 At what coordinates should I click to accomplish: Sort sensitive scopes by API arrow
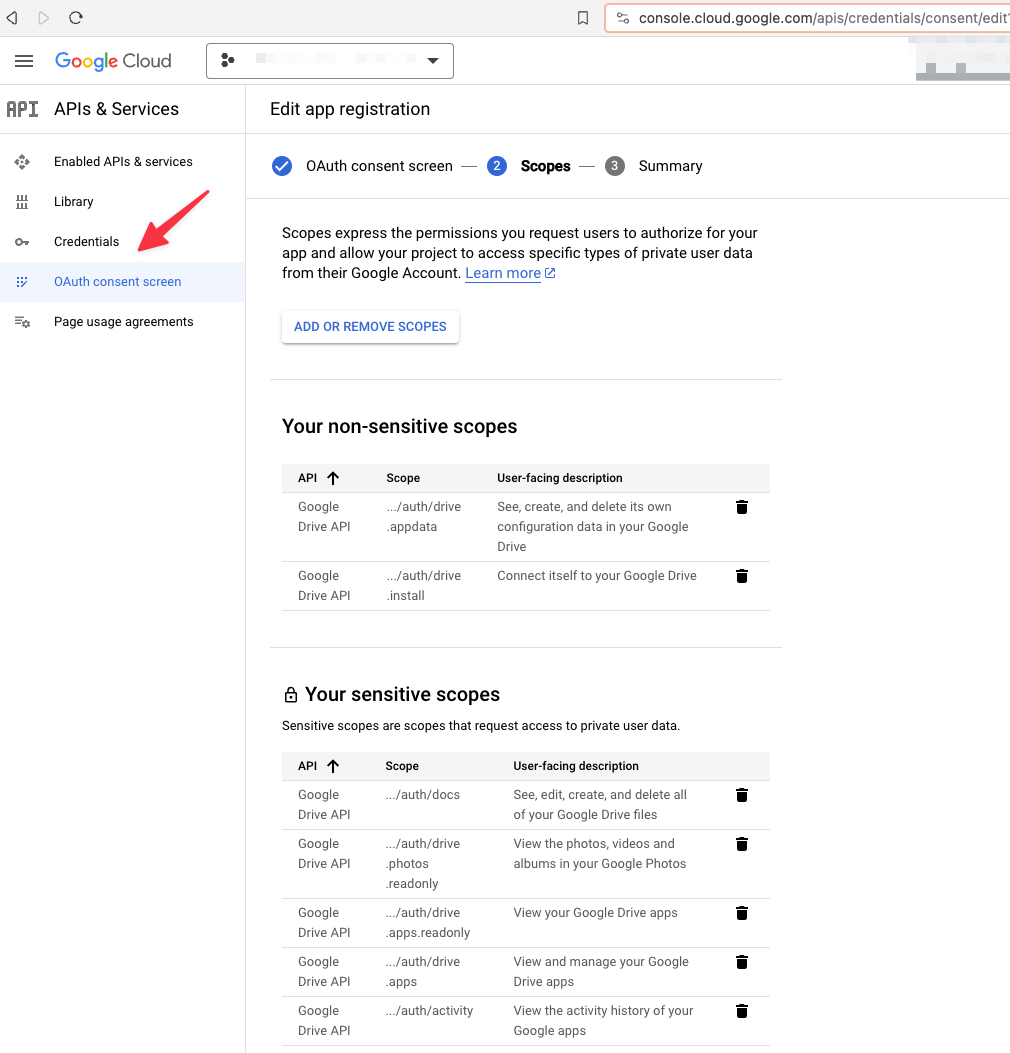pyautogui.click(x=333, y=766)
